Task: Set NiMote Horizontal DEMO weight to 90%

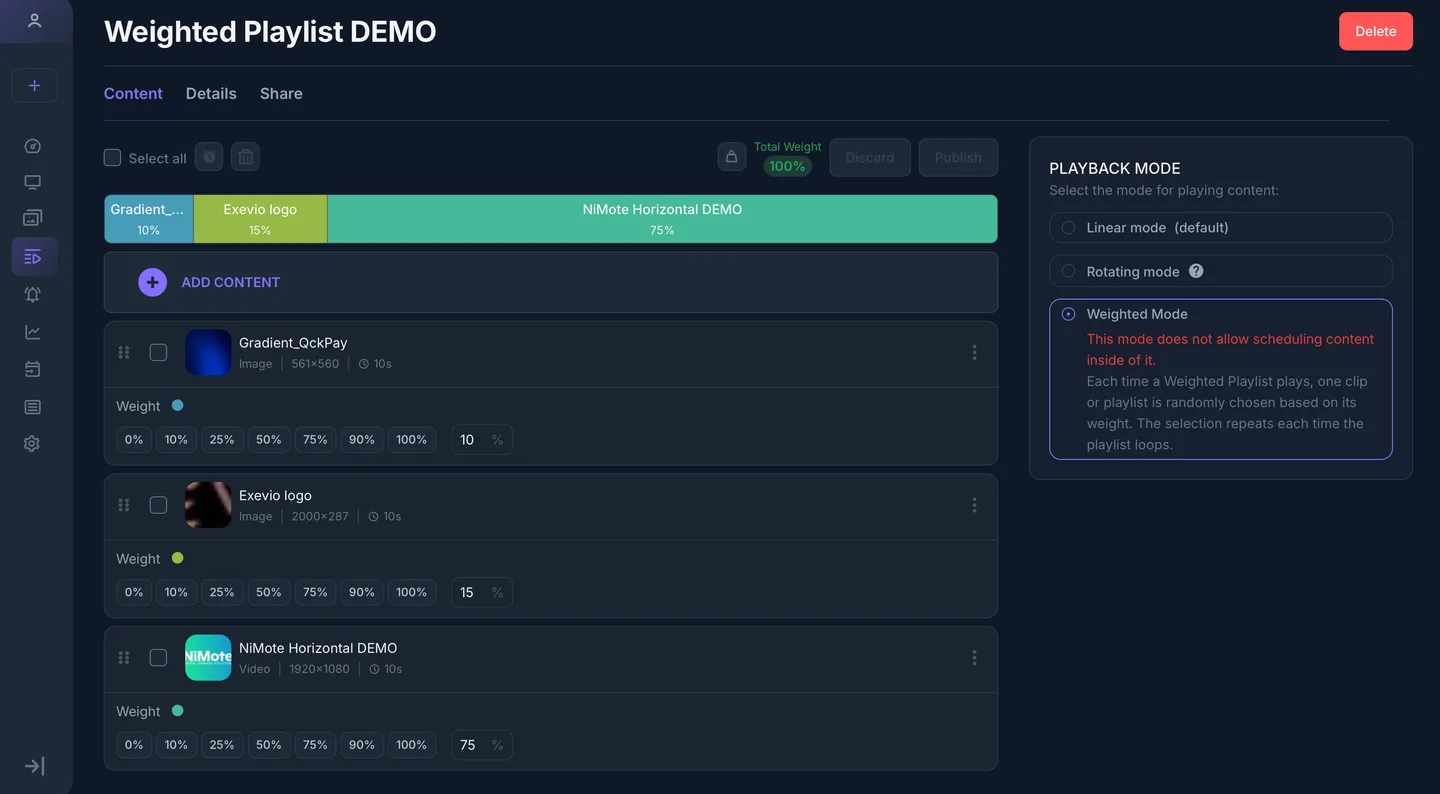Action: coord(362,744)
